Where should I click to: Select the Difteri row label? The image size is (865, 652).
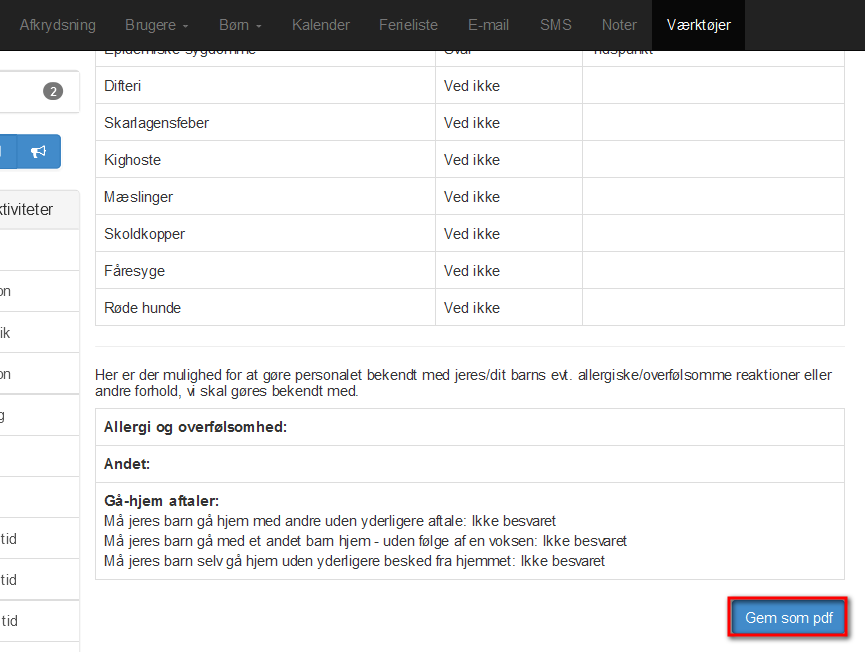(x=122, y=86)
